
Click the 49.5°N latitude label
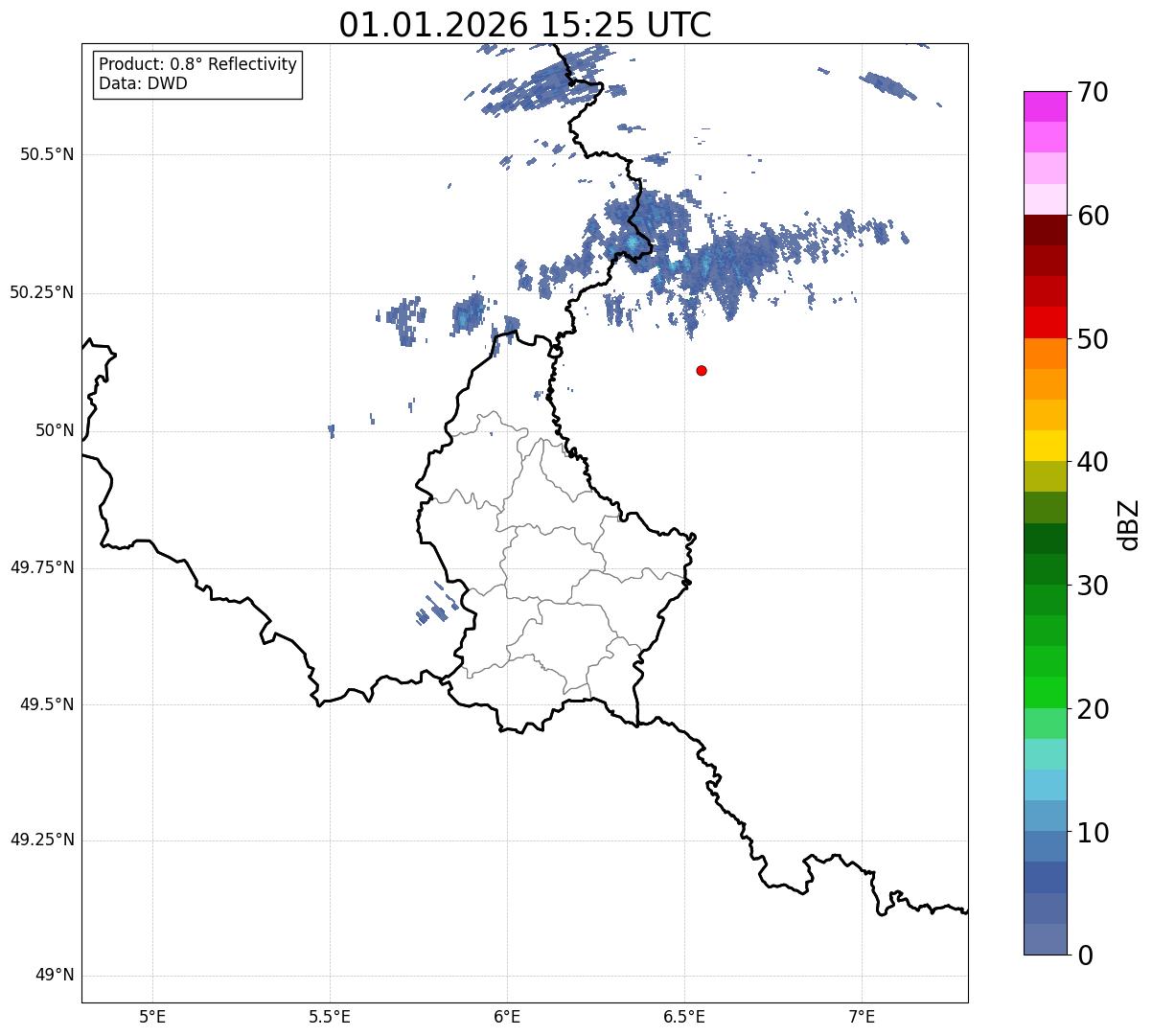[x=47, y=704]
